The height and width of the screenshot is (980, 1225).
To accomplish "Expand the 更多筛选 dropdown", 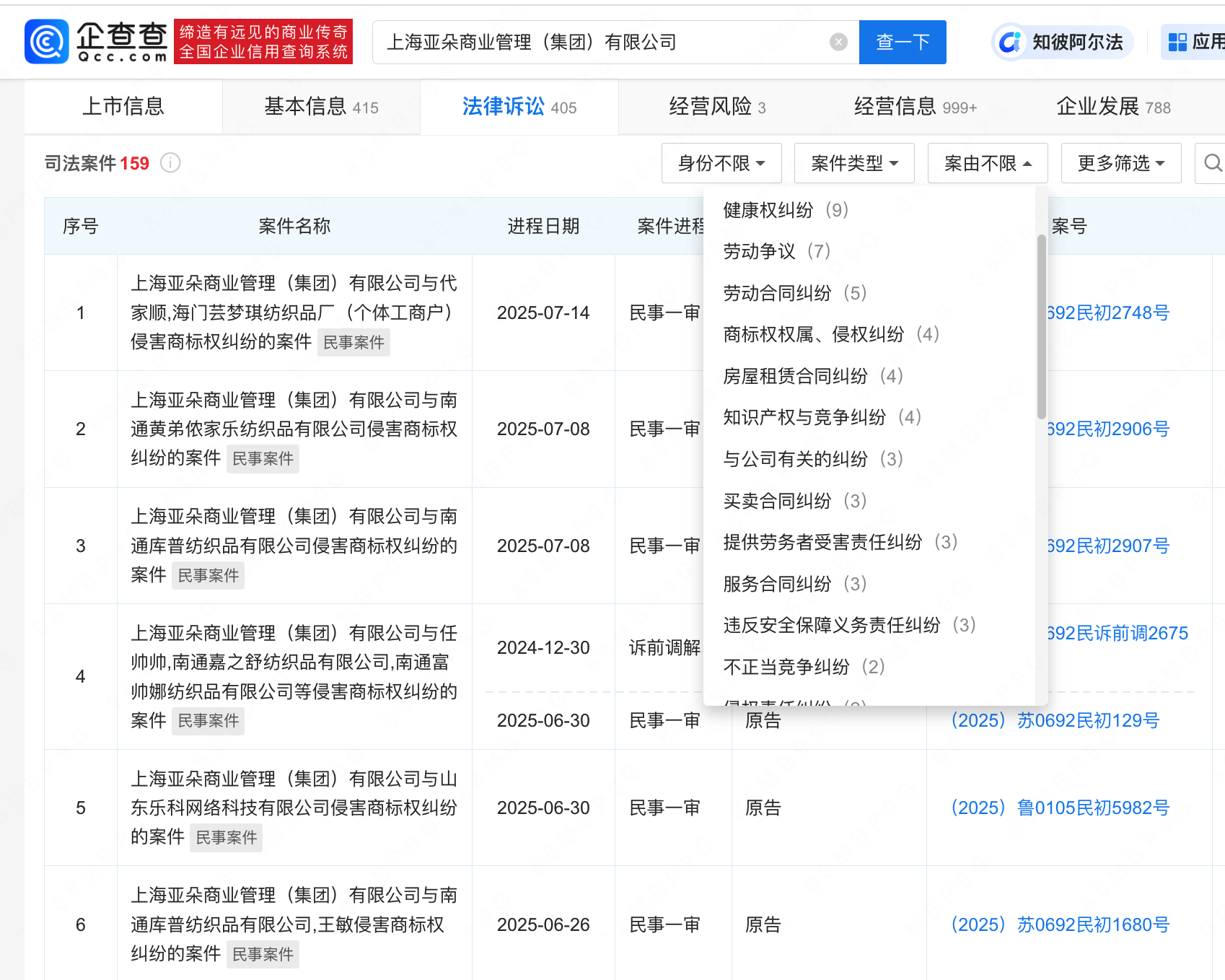I will point(1120,164).
